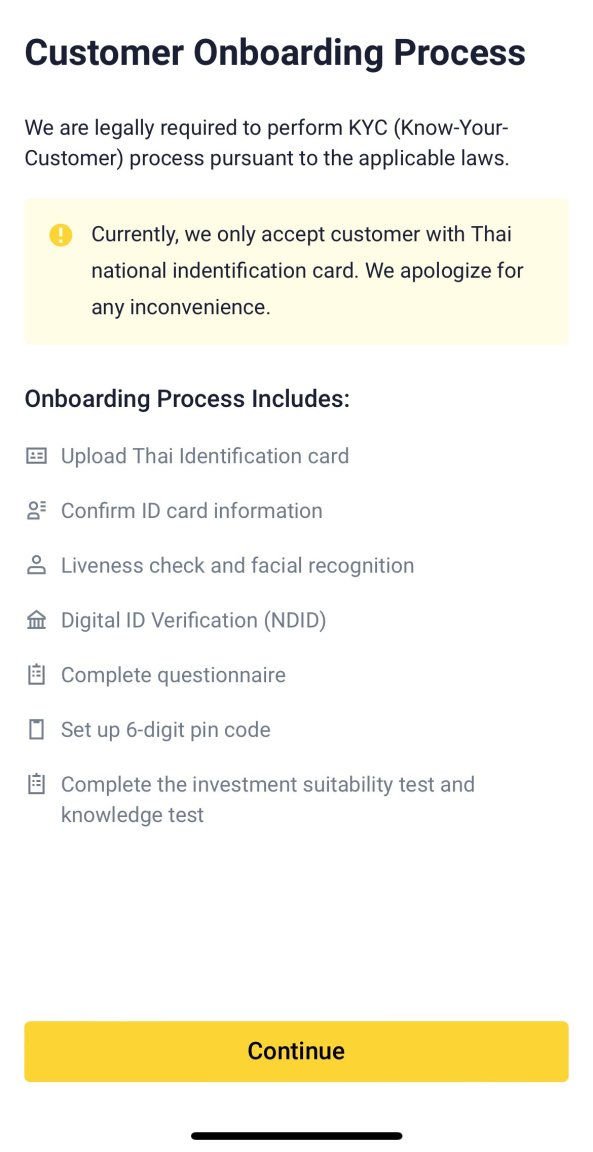Screen dimensions: 593x1152
Task: Click the phone icon beside Set up pin code
Action: pyautogui.click(x=36, y=730)
